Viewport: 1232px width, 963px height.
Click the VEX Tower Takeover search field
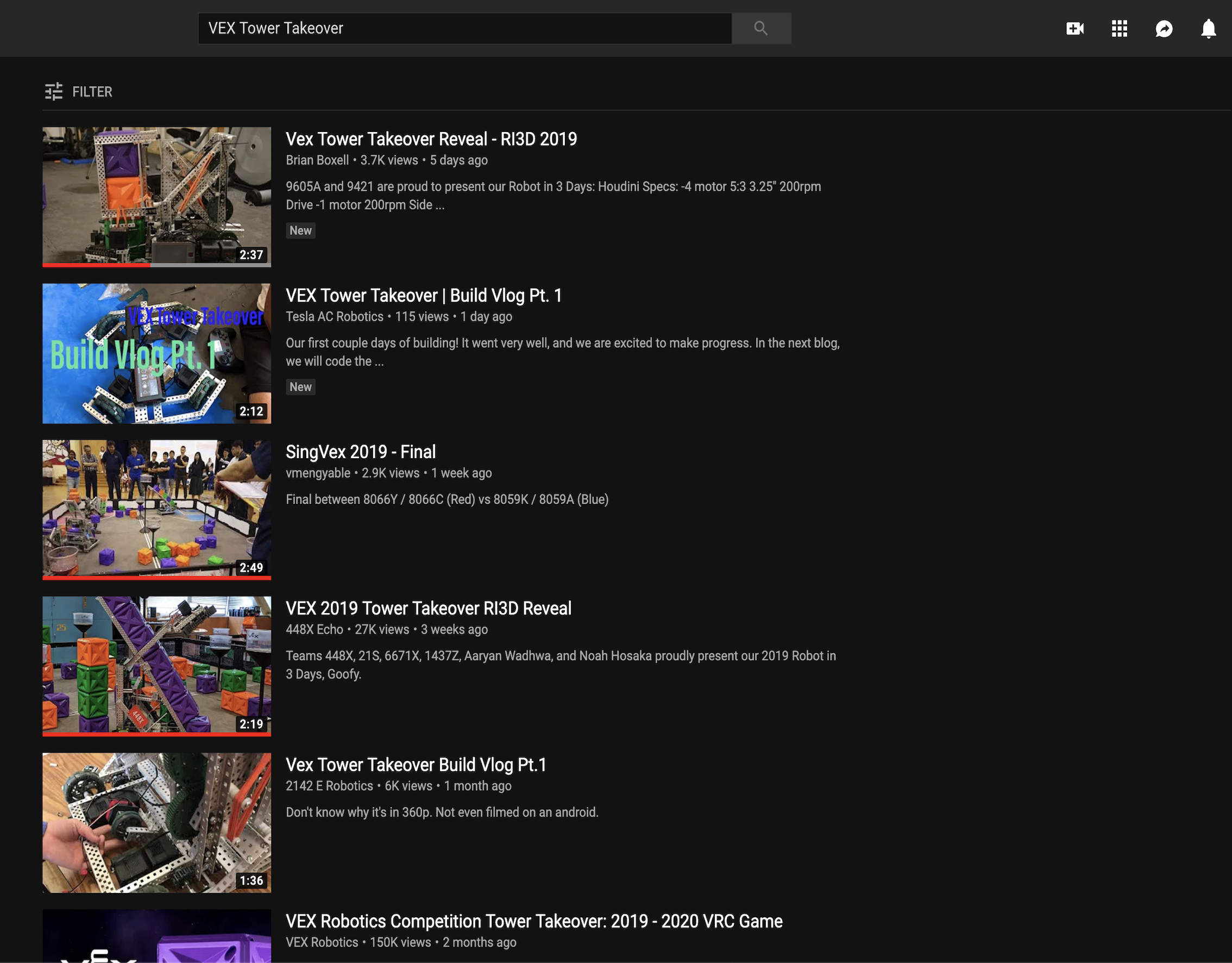(464, 28)
